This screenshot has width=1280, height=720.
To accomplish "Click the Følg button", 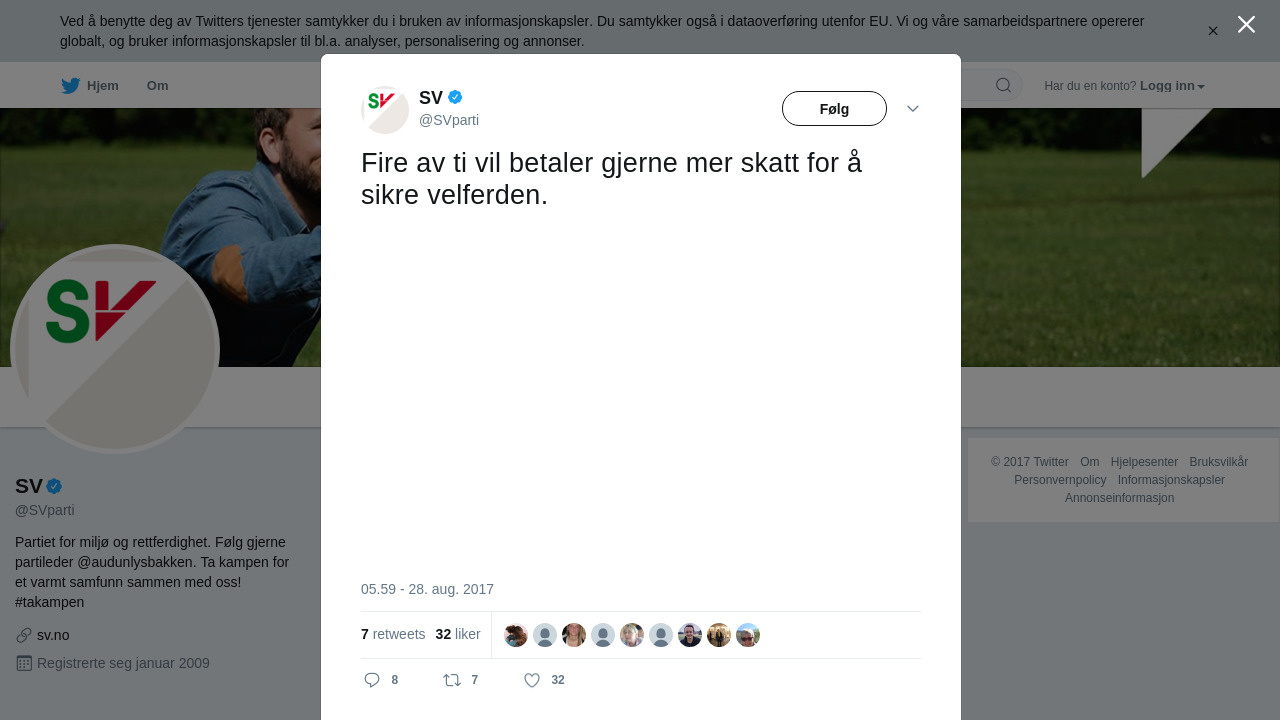I will (834, 108).
